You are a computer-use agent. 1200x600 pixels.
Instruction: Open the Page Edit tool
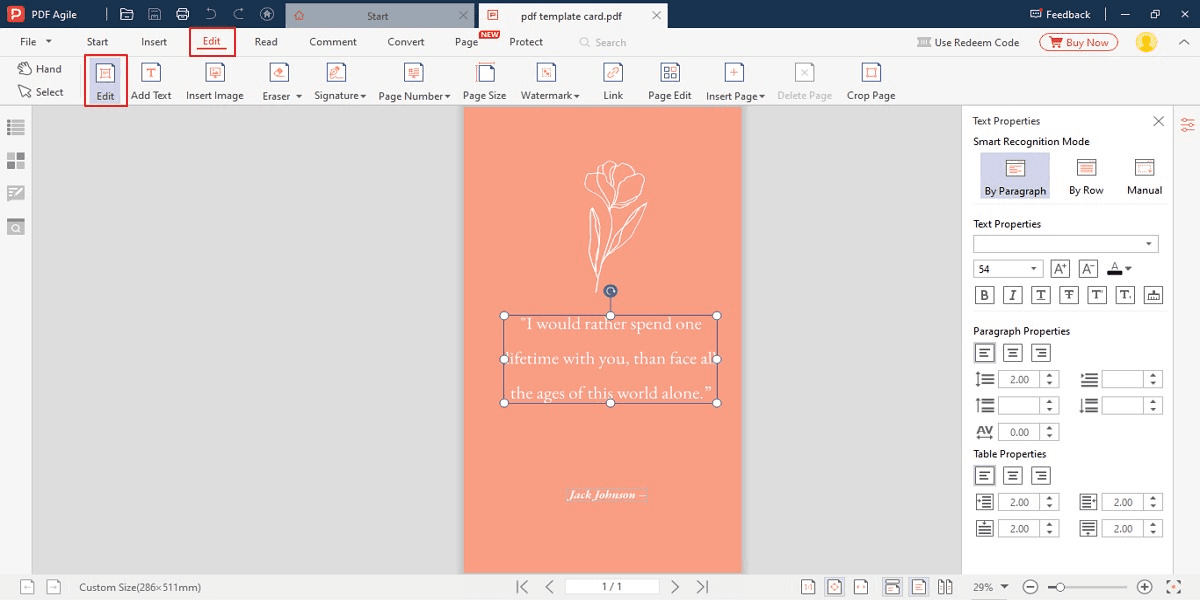coord(670,81)
